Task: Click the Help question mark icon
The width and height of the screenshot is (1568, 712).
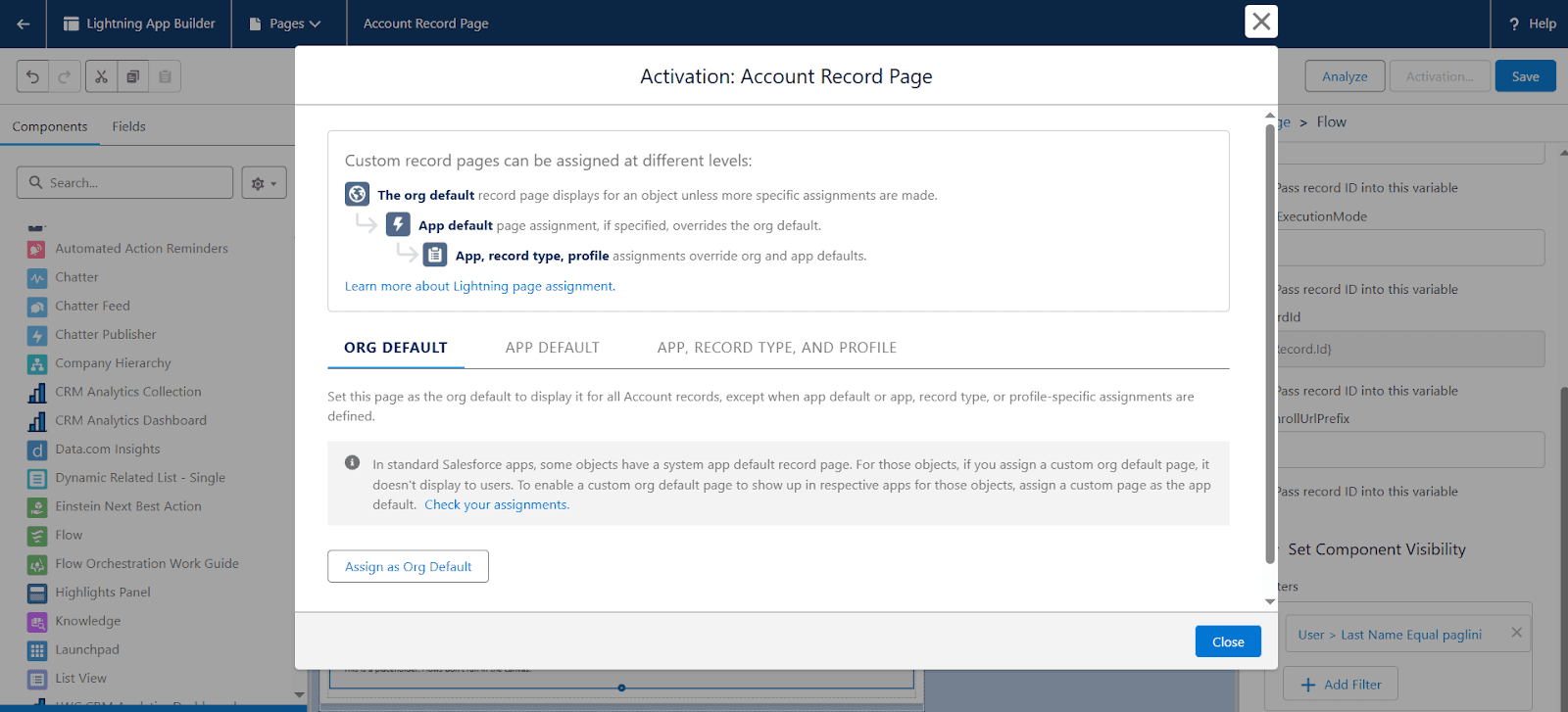Action: pyautogui.click(x=1514, y=24)
